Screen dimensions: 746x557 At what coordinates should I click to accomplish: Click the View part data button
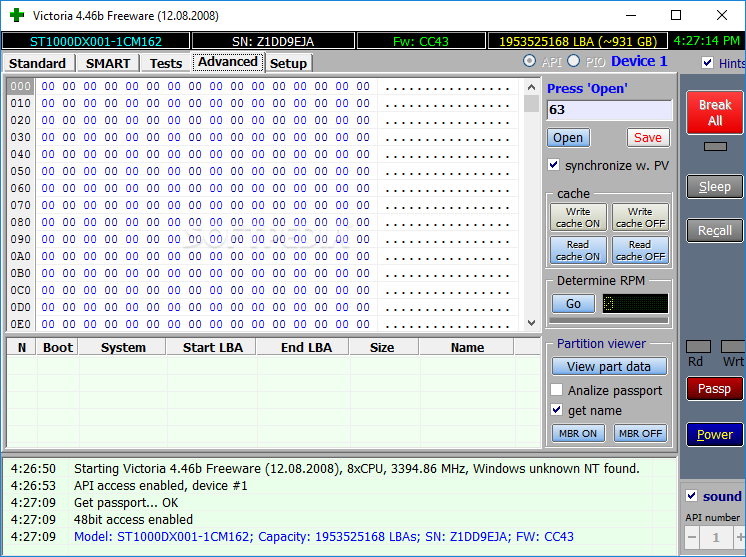tap(609, 367)
